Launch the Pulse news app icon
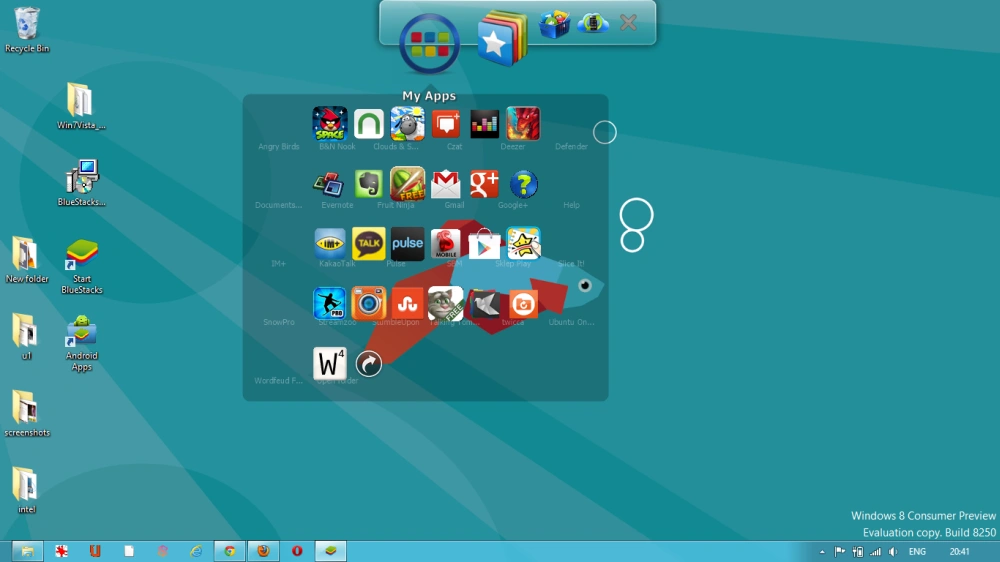Screen dimensions: 1000x562 pos(408,243)
